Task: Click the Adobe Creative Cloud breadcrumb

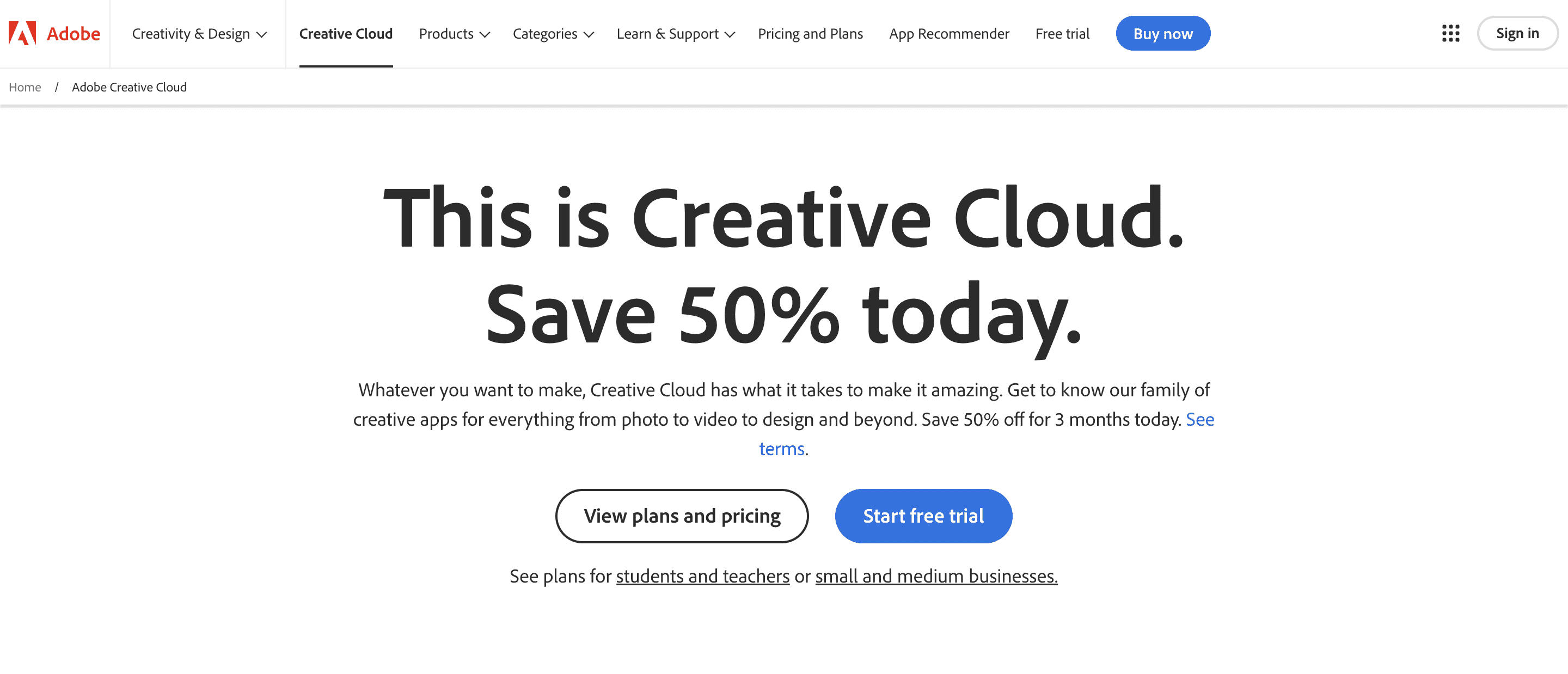Action: pyautogui.click(x=128, y=87)
